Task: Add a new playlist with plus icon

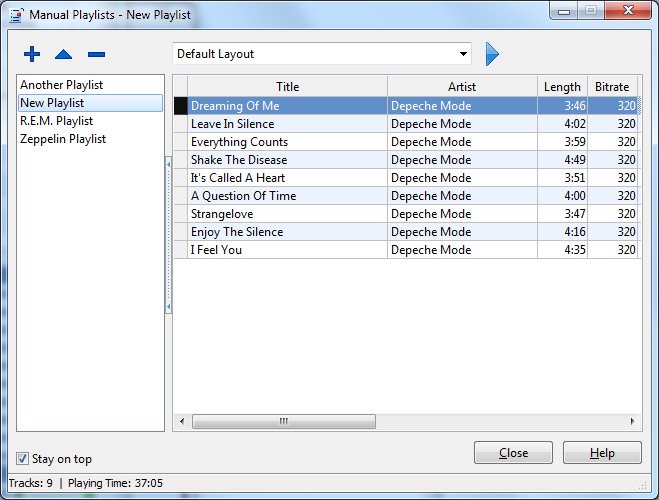Action: coord(32,54)
